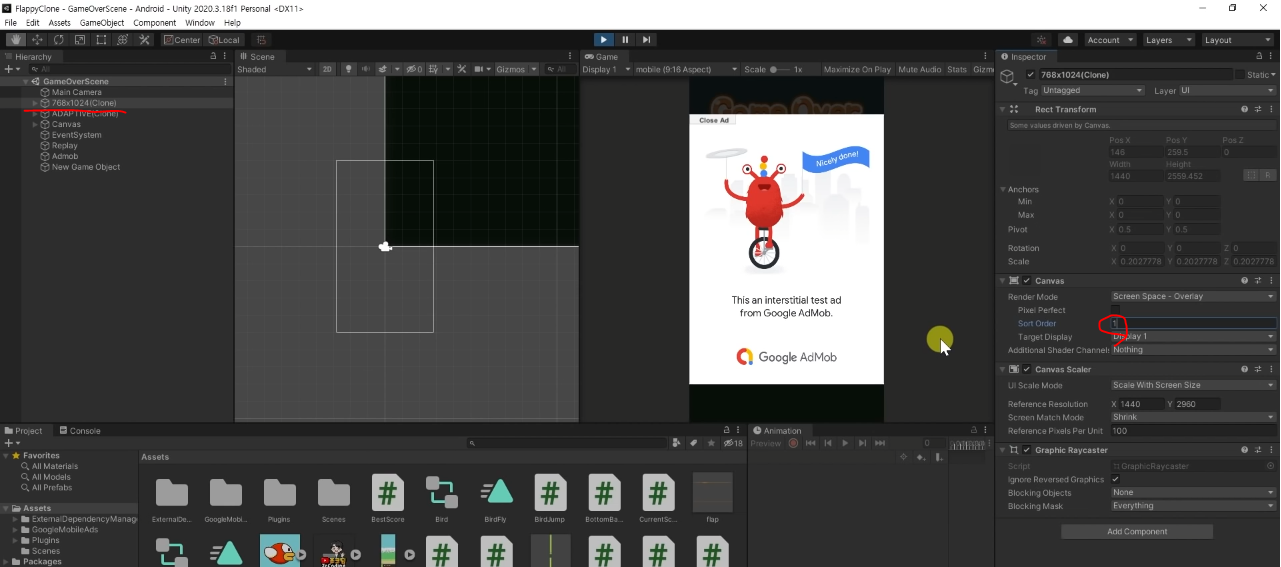Toggle Mute Audio in Game view
This screenshot has height=567, width=1281.
tap(919, 69)
